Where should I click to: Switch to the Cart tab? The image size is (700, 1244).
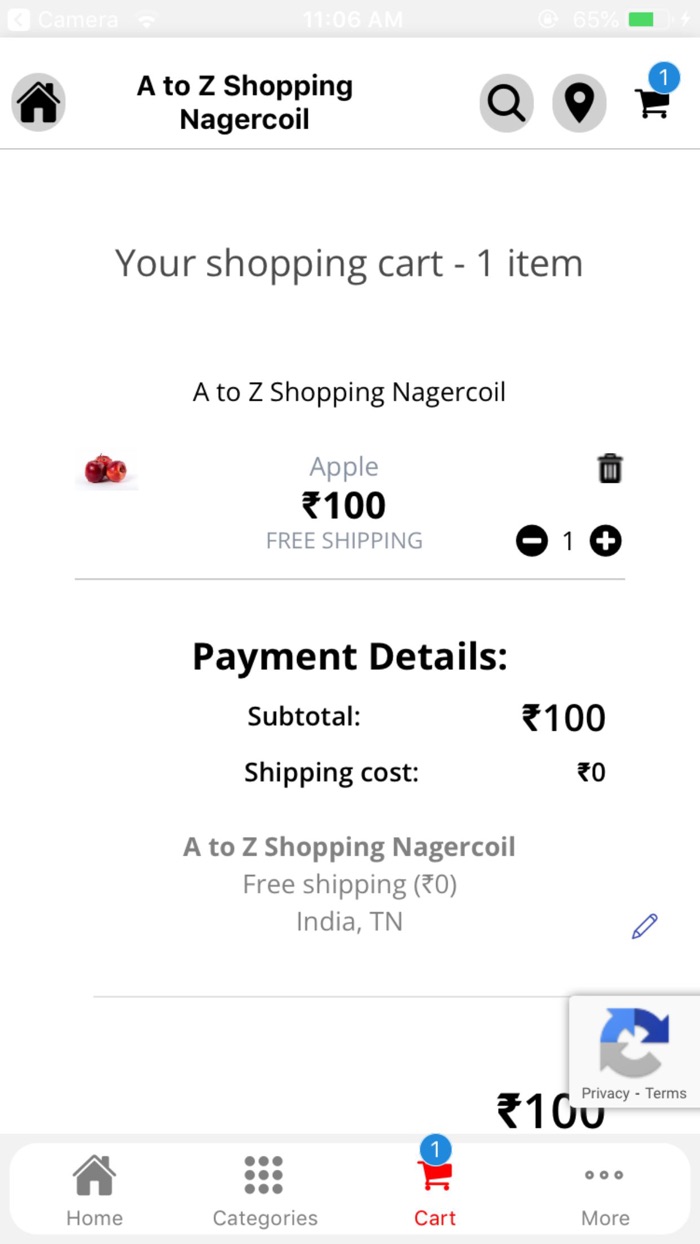point(435,1188)
